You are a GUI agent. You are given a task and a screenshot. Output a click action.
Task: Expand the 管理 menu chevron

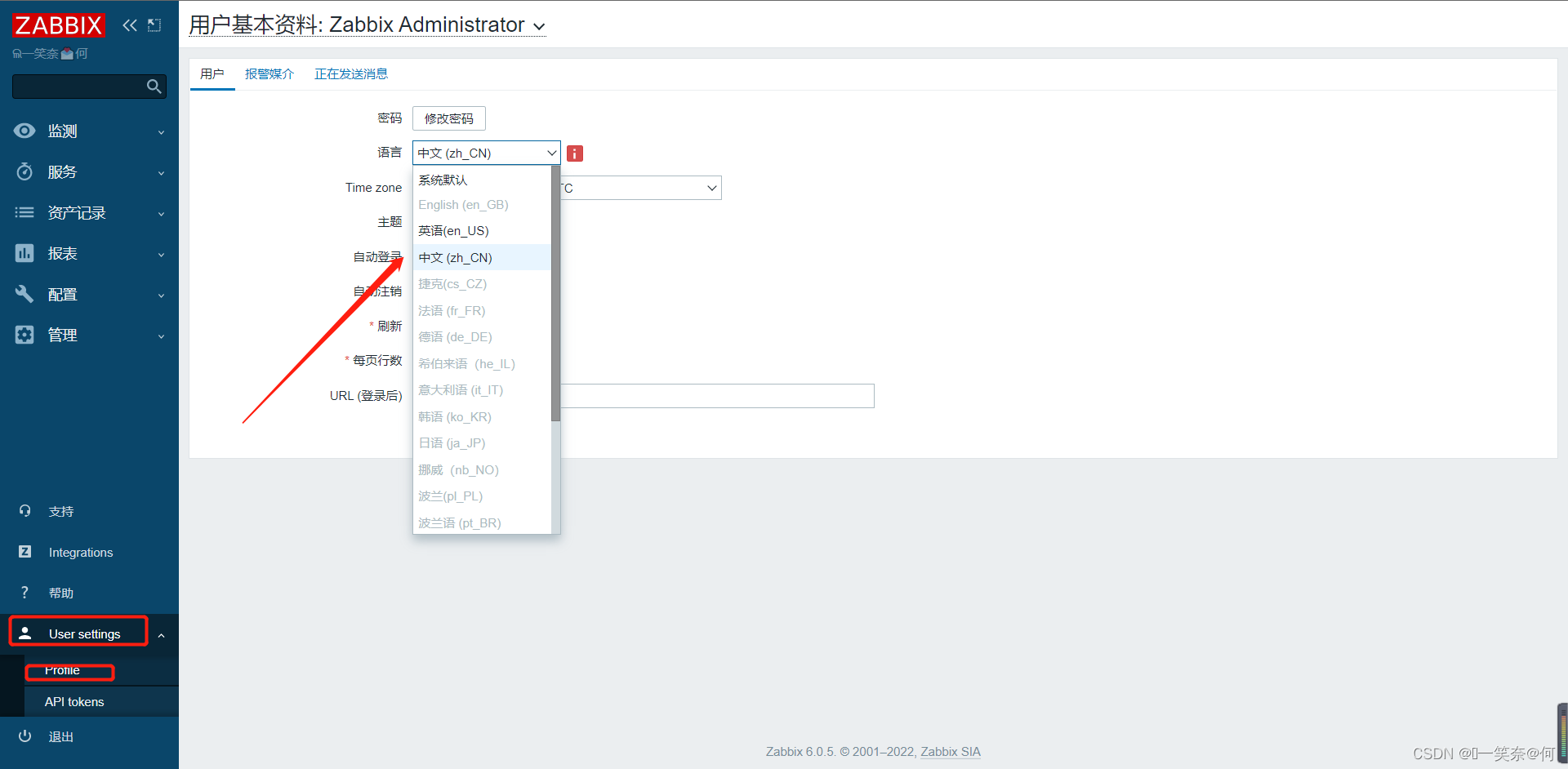click(161, 336)
